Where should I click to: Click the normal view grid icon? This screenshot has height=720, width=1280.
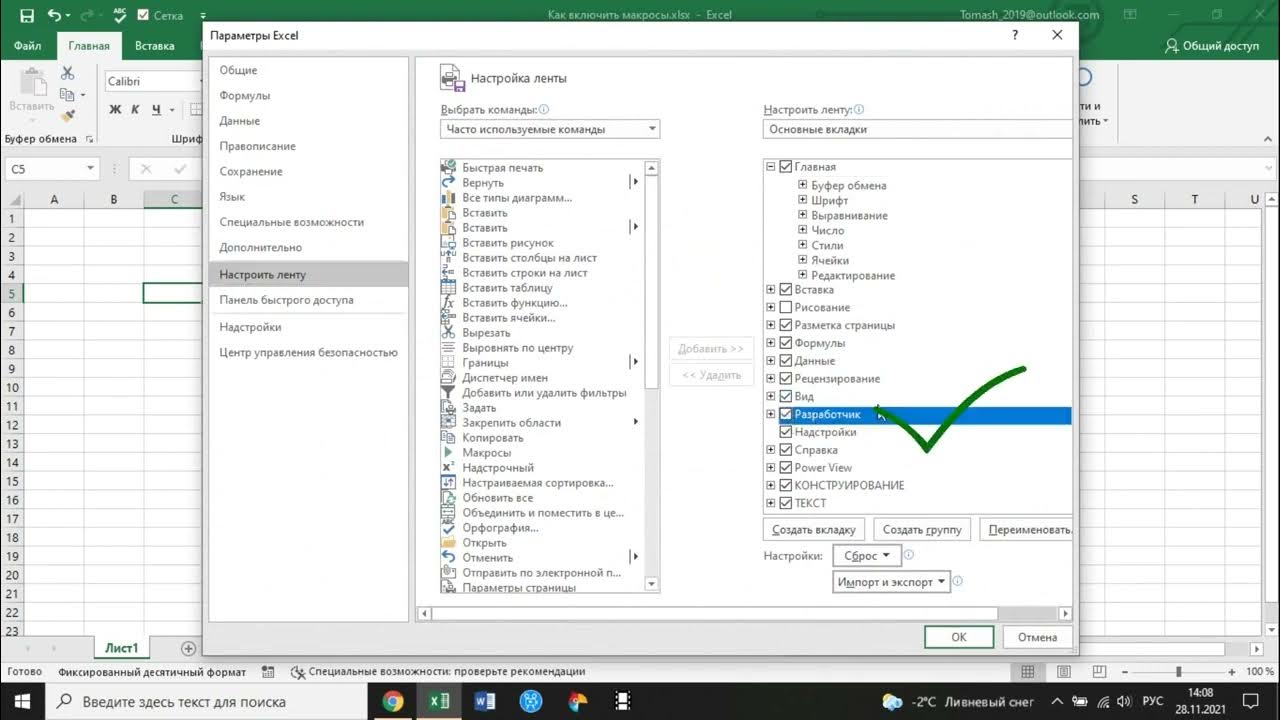(1027, 672)
